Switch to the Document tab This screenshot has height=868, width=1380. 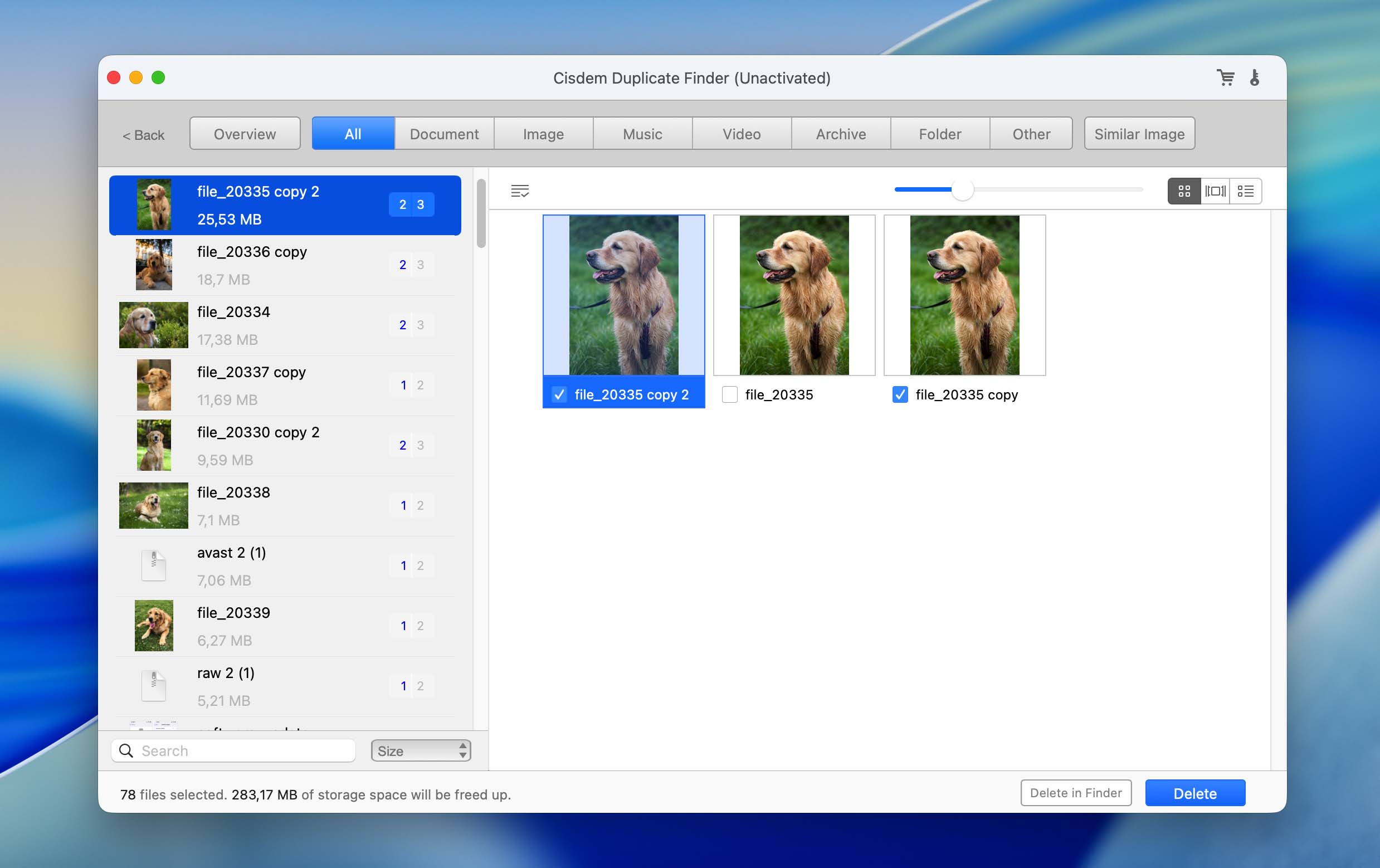(444, 134)
